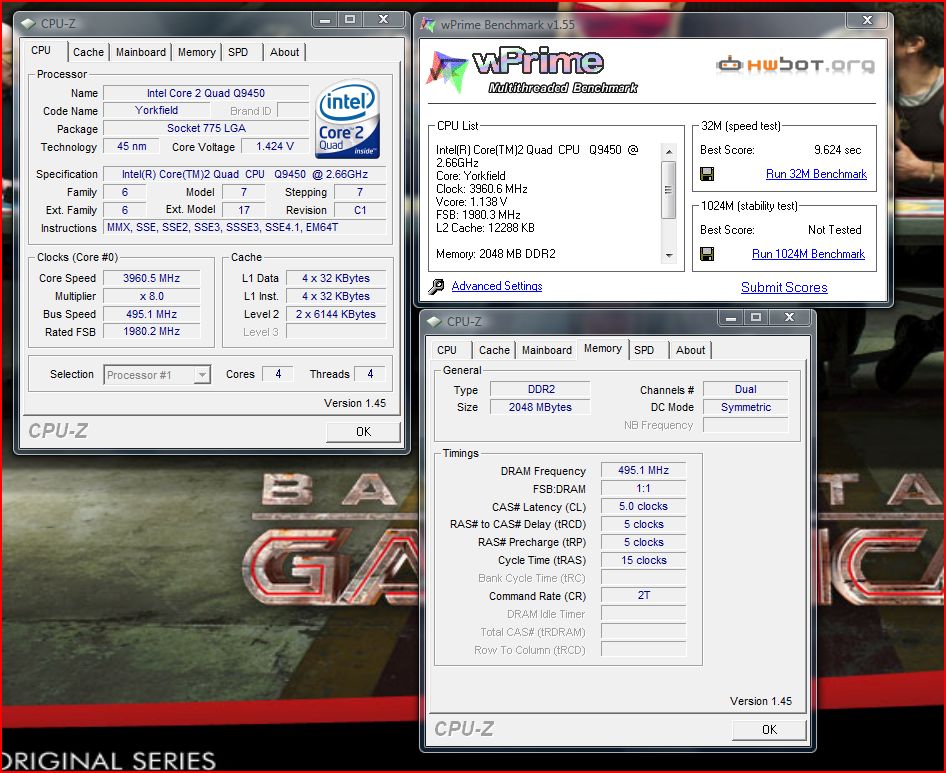Click the save icon under 1024M Best Score
This screenshot has height=773, width=946.
[x=707, y=253]
